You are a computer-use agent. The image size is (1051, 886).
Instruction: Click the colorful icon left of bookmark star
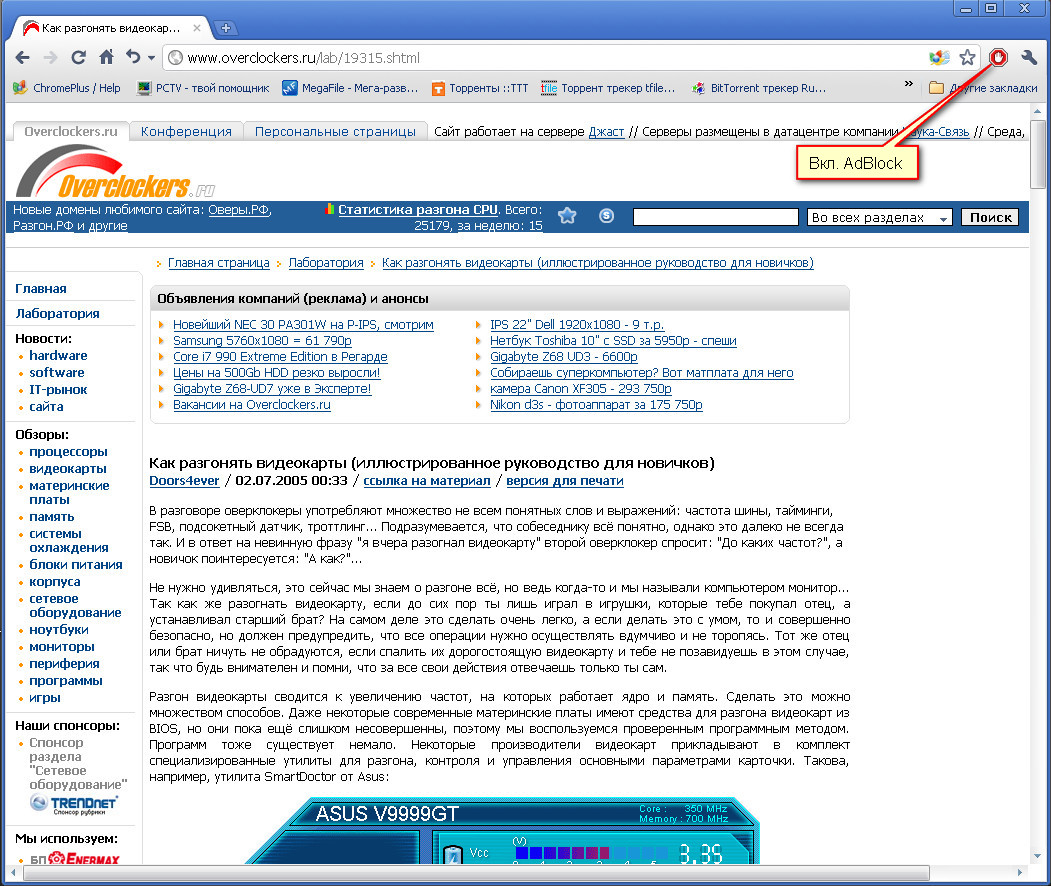939,58
